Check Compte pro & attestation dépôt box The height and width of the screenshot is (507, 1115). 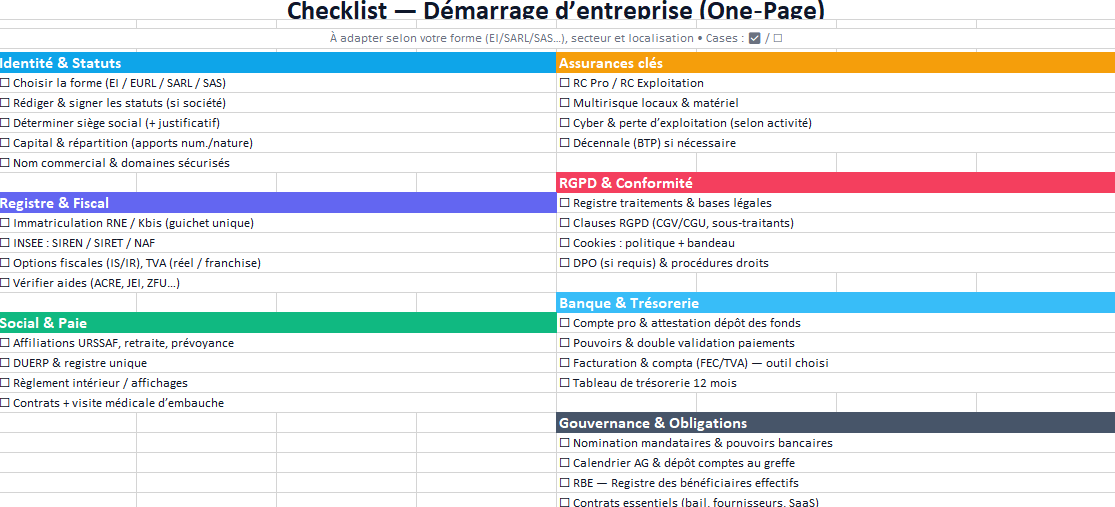(565, 323)
